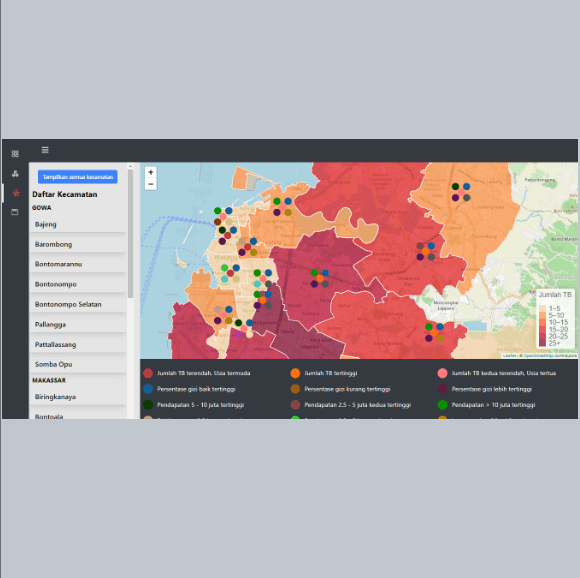
Task: Click brown Persentase gizi kurang legend dot
Action: (295, 389)
